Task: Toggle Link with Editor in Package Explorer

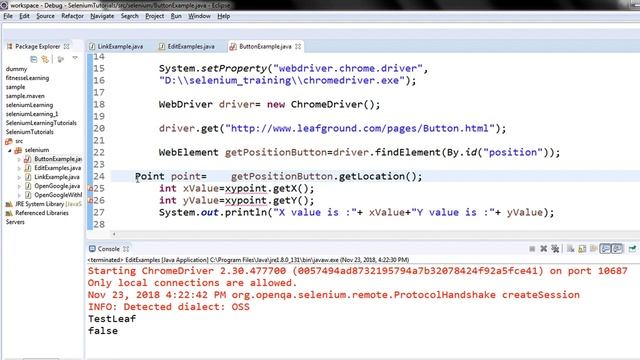Action: pos(45,59)
